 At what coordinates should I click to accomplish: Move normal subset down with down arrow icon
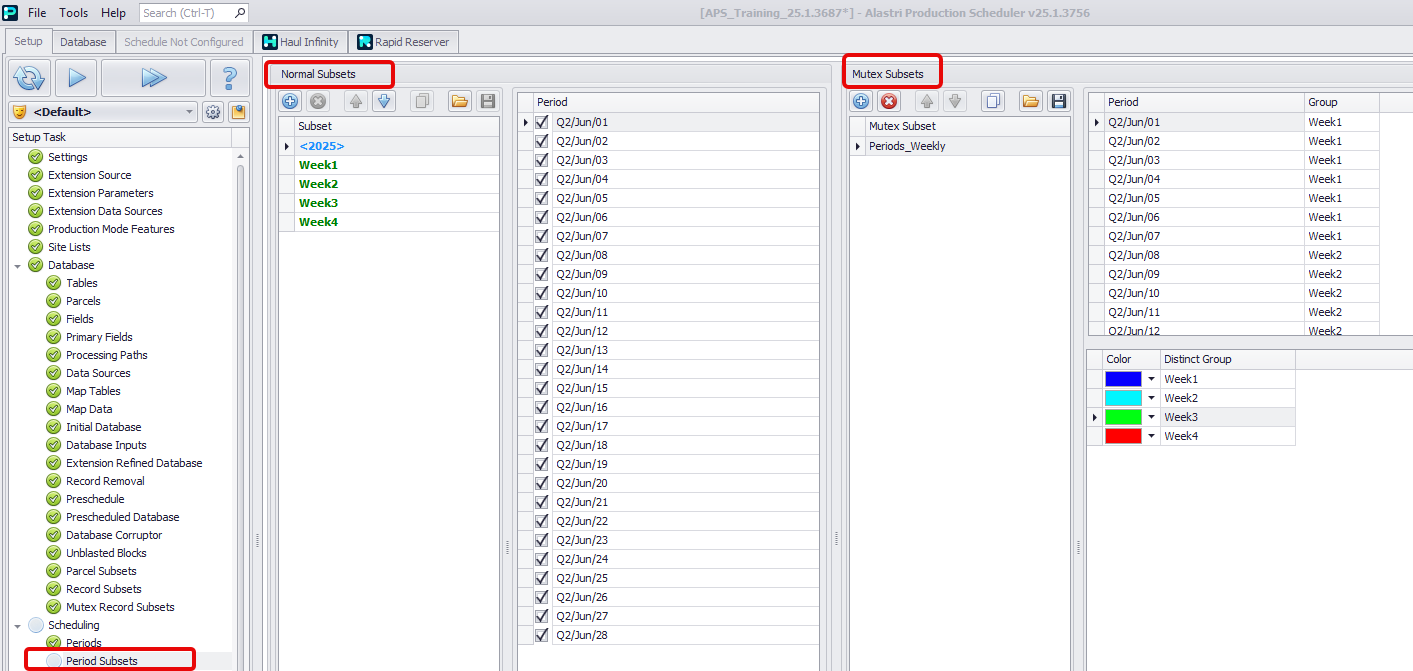[x=384, y=101]
